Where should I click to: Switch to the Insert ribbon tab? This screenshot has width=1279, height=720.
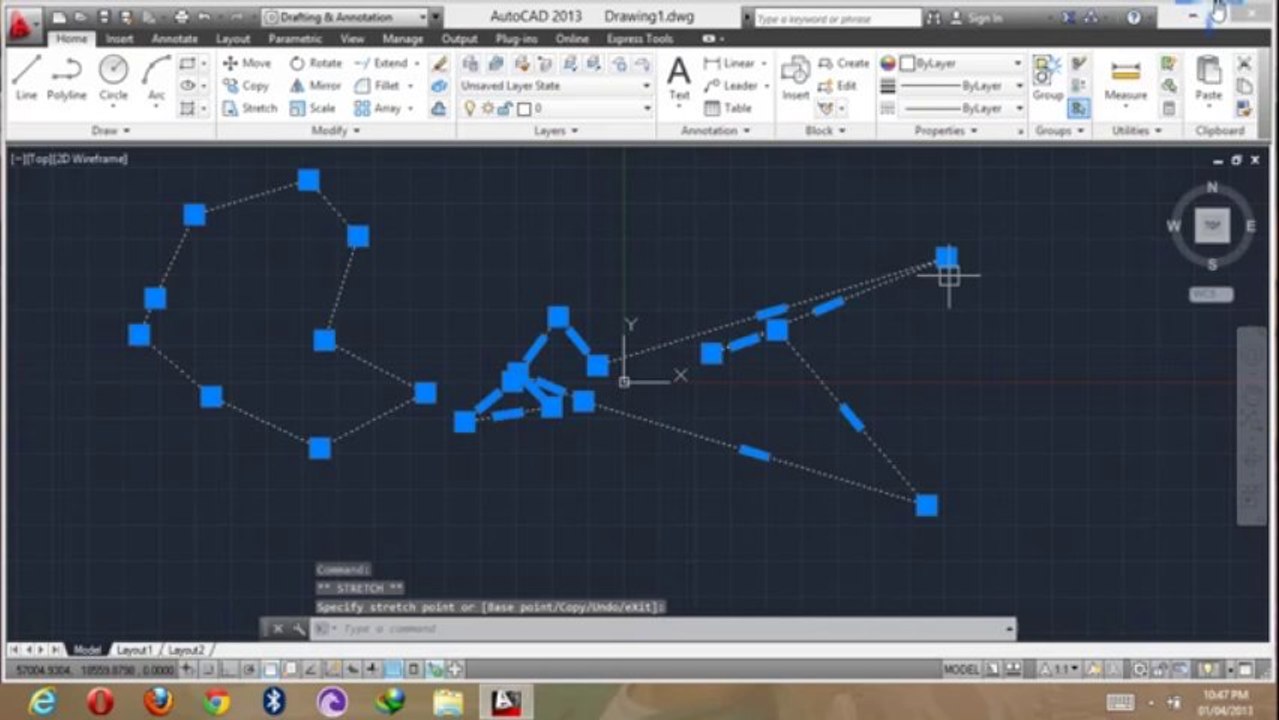pyautogui.click(x=119, y=39)
